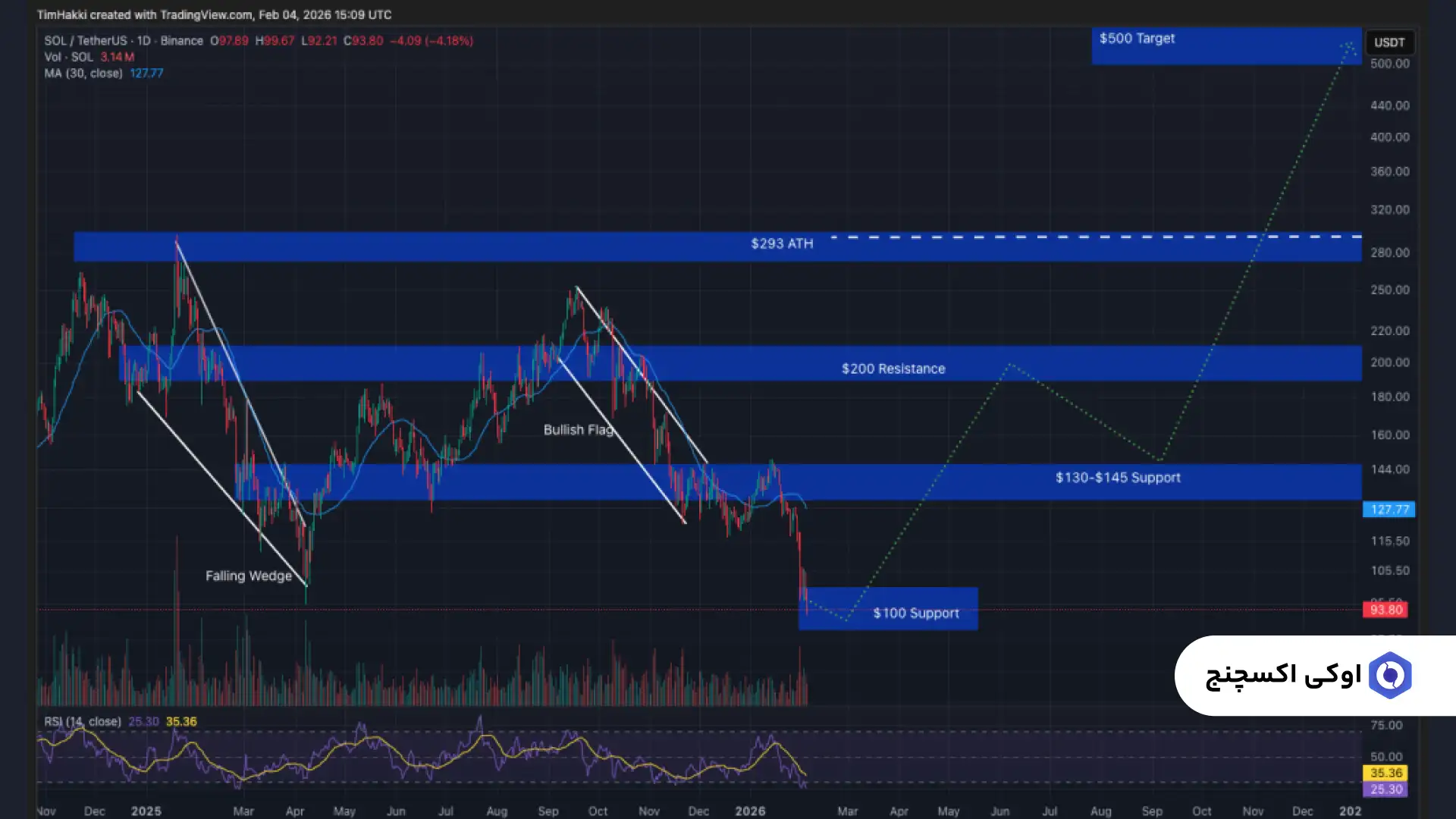Click the yellow 35.36 RSI value tag
The width and height of the screenshot is (1456, 819).
coord(1385,773)
